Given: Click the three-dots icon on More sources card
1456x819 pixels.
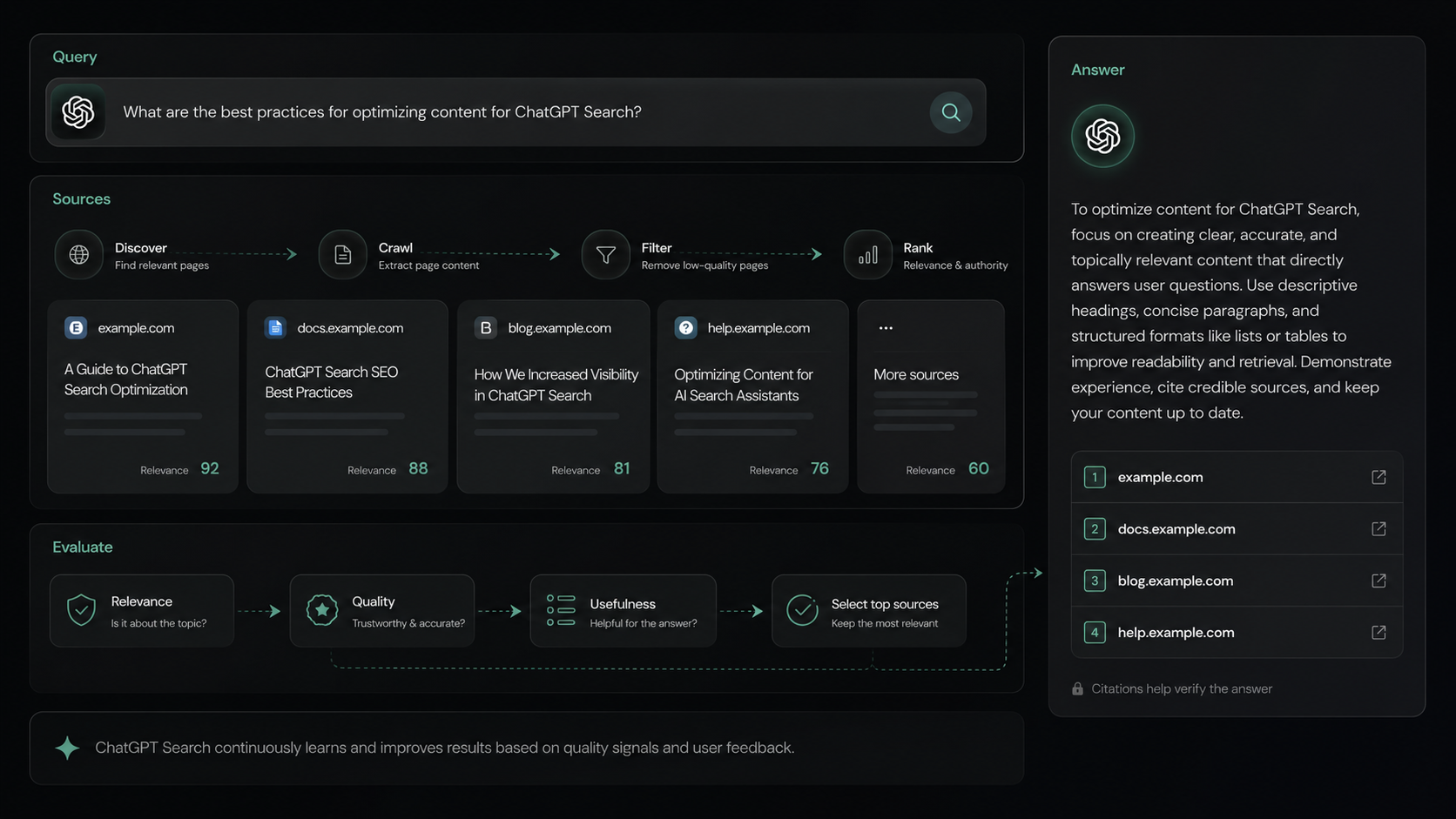Looking at the screenshot, I should coord(886,328).
